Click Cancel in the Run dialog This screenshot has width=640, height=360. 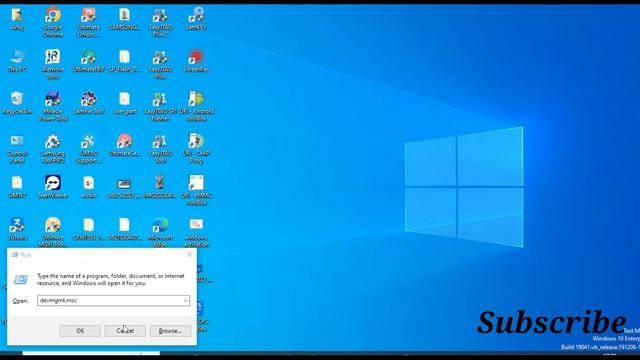(125, 331)
